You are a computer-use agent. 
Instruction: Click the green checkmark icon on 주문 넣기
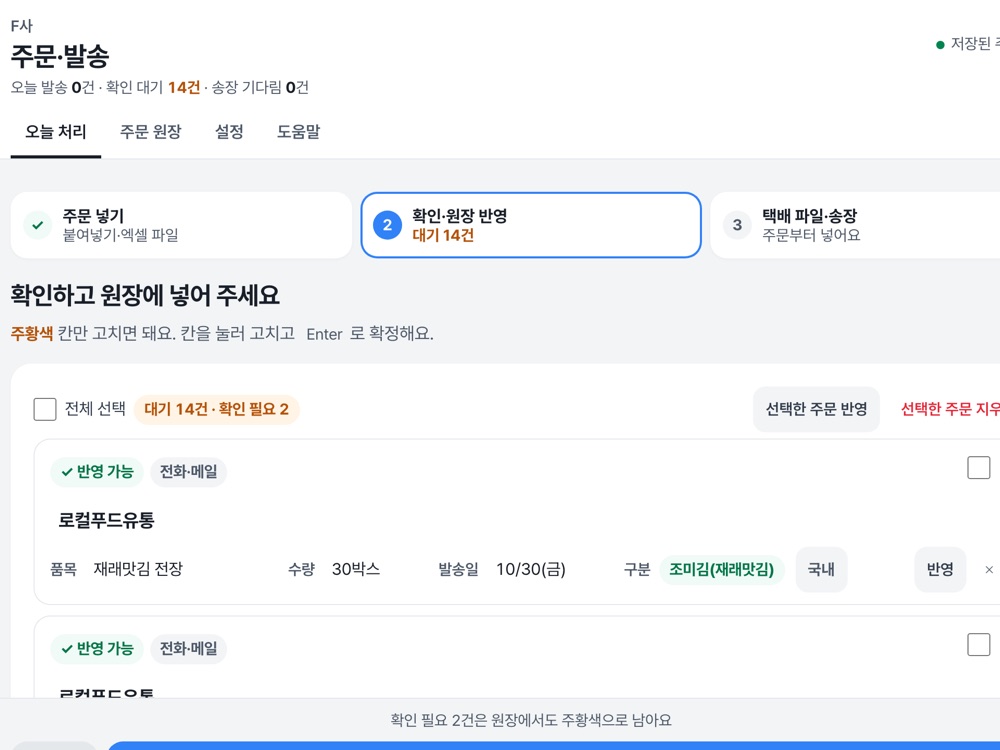coord(38,225)
